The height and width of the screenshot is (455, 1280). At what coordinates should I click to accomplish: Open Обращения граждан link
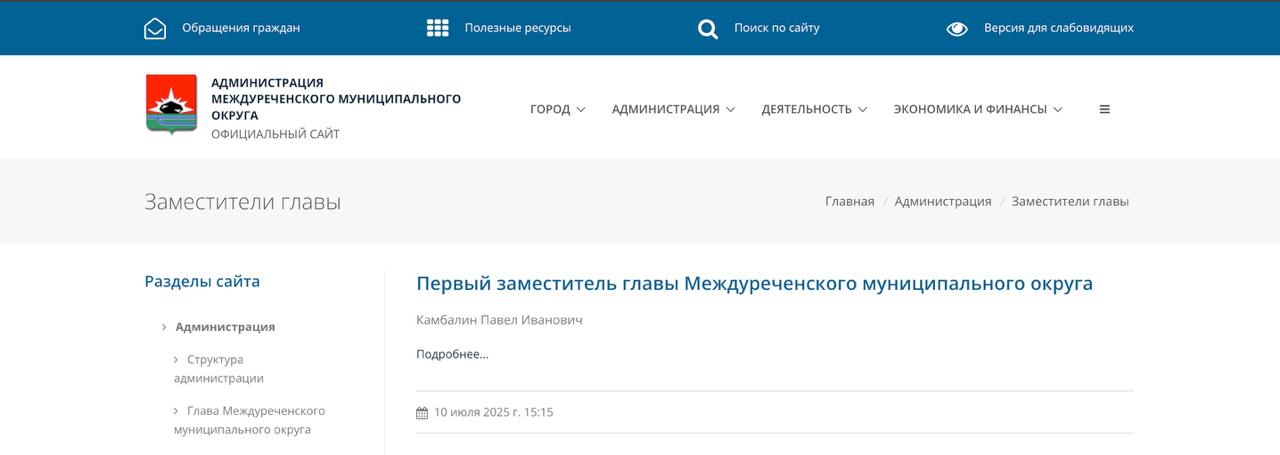(x=241, y=28)
